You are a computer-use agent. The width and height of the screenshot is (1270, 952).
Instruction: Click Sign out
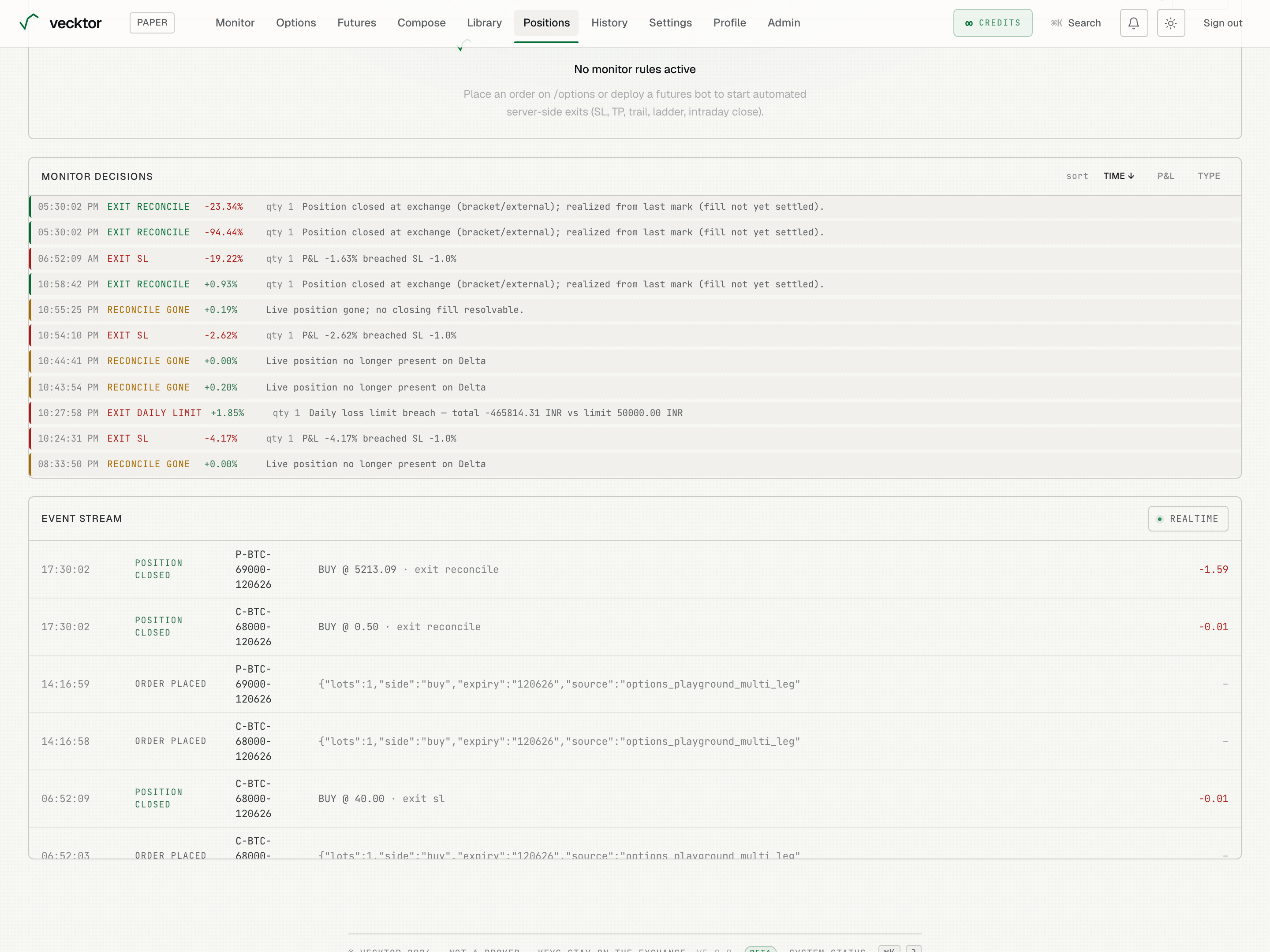coord(1222,23)
